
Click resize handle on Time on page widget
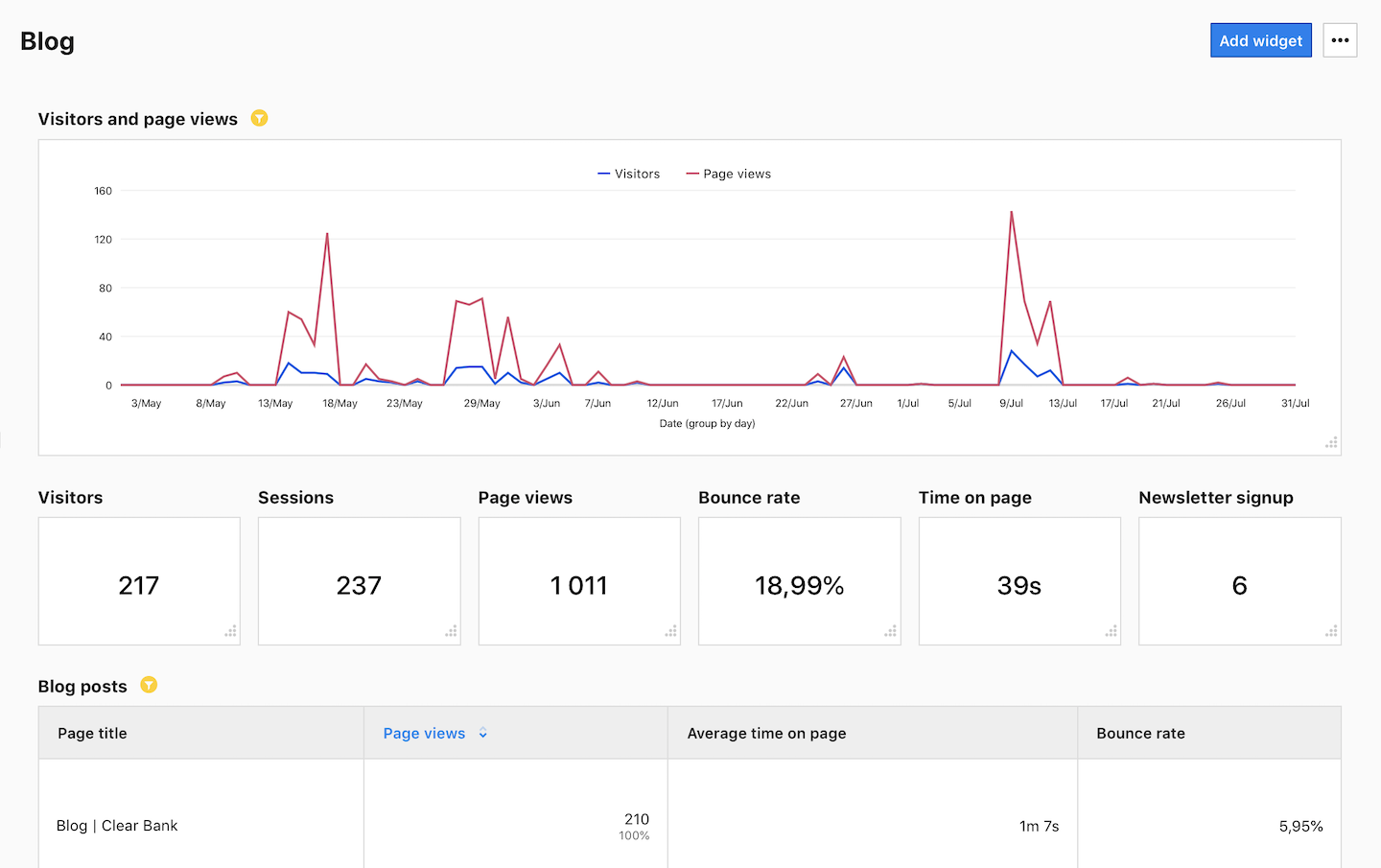1111,631
